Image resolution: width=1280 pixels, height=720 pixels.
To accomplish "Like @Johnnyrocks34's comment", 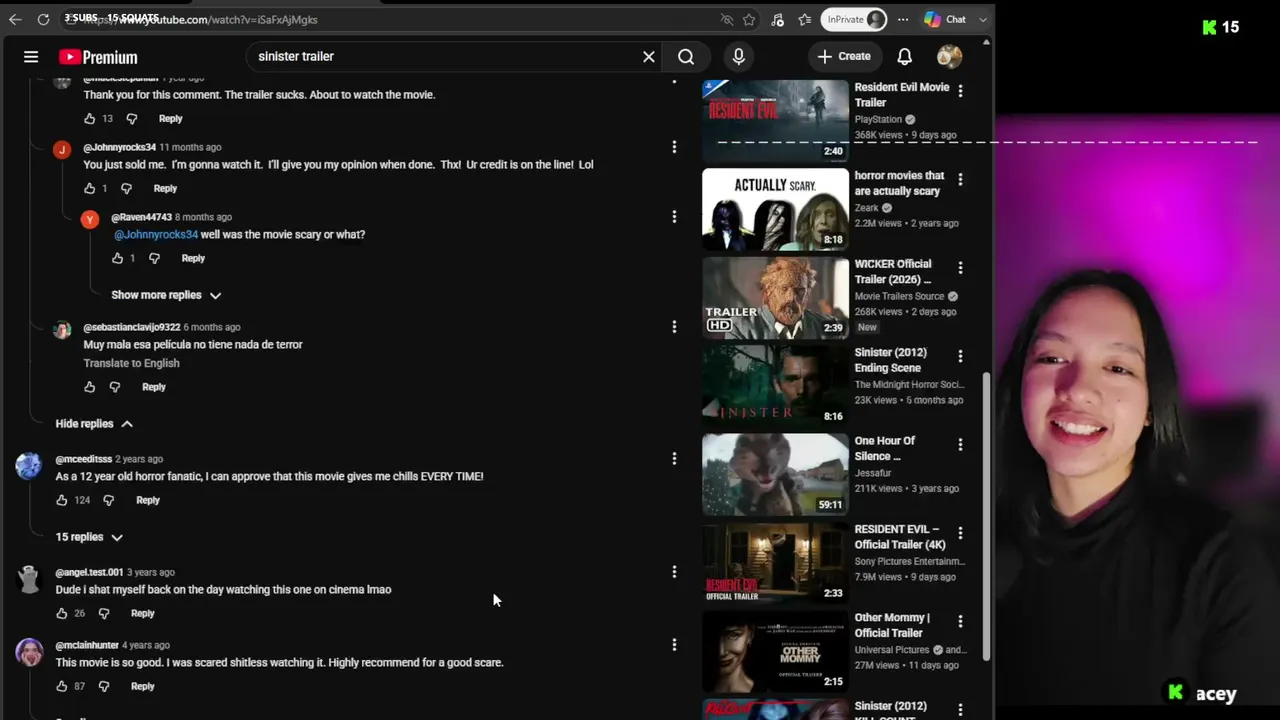I will (x=90, y=188).
